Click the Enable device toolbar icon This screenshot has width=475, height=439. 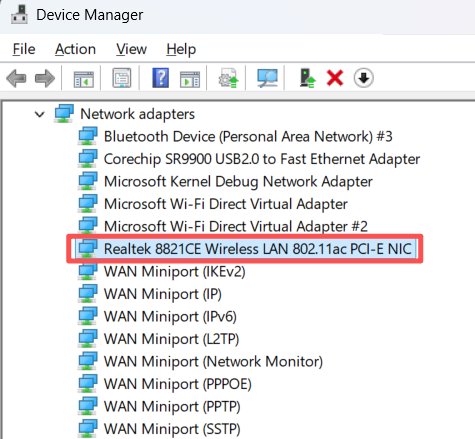(x=307, y=78)
